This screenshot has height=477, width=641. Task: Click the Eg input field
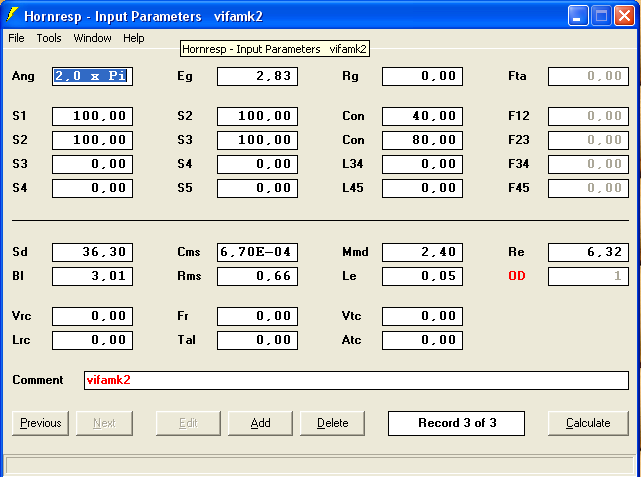(257, 76)
